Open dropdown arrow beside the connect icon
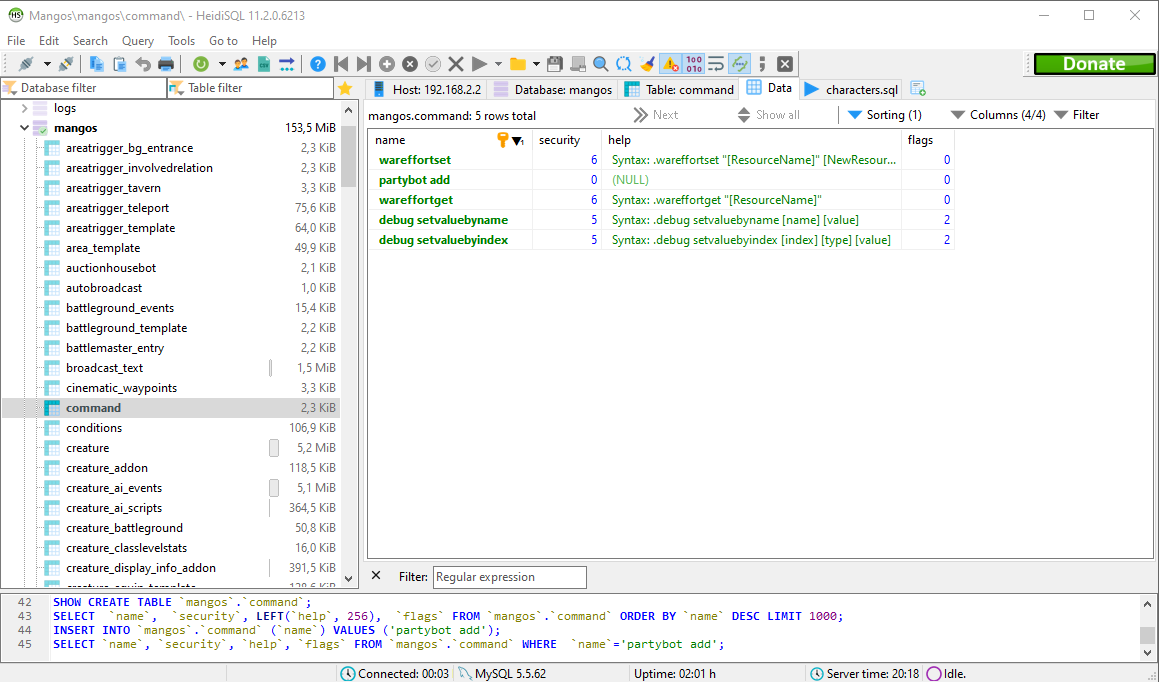This screenshot has width=1159, height=682. pos(47,64)
